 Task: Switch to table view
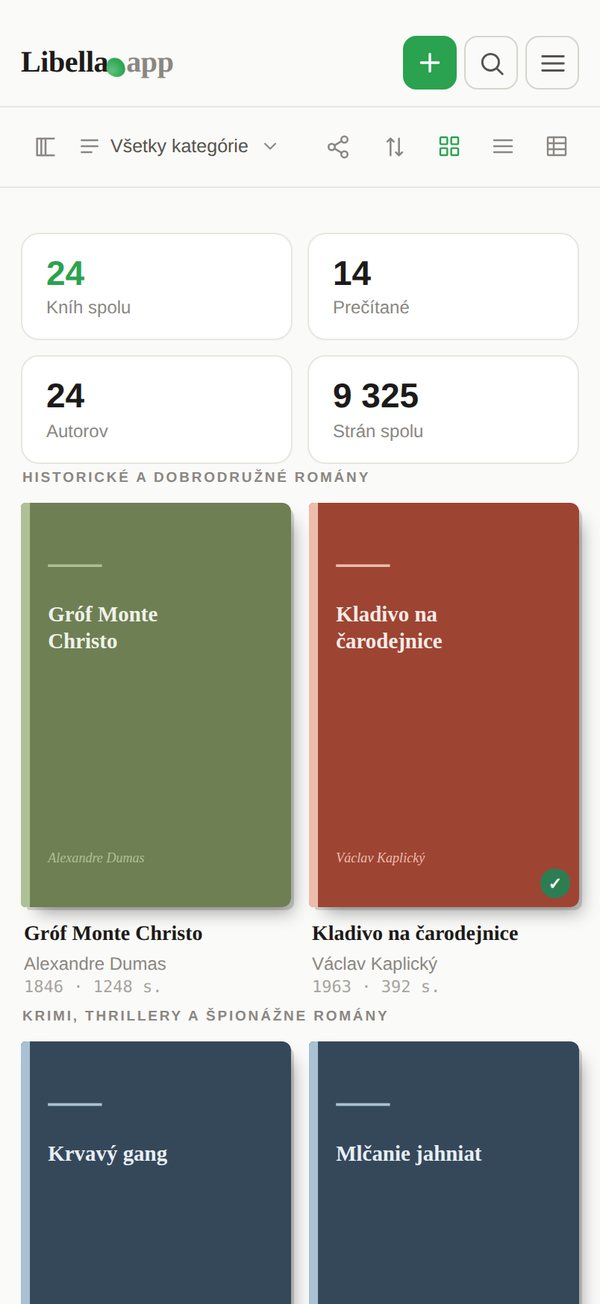(x=557, y=147)
